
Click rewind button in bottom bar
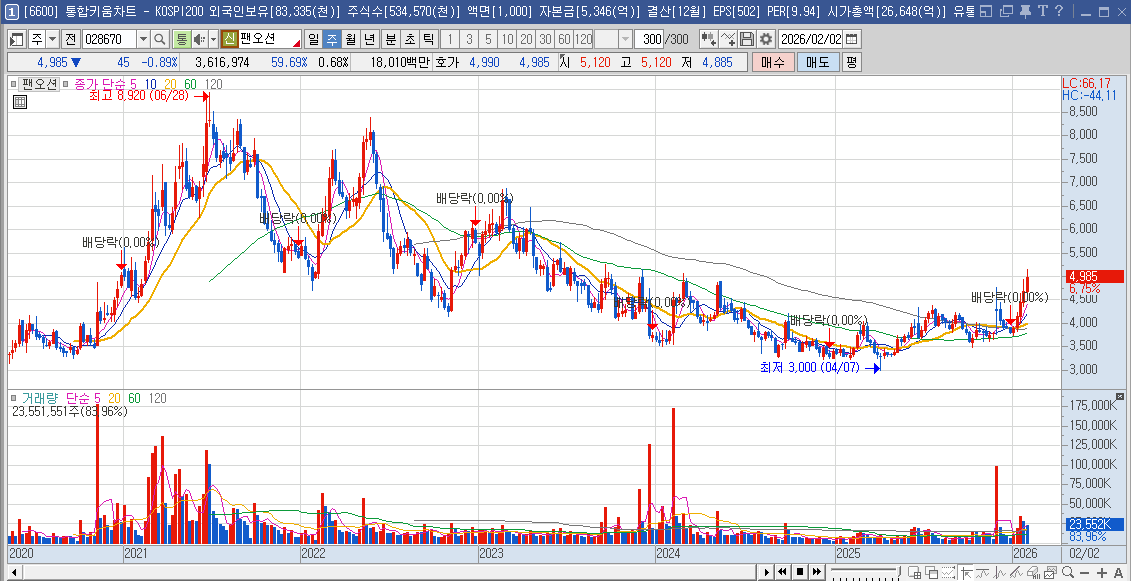pyautogui.click(x=783, y=572)
